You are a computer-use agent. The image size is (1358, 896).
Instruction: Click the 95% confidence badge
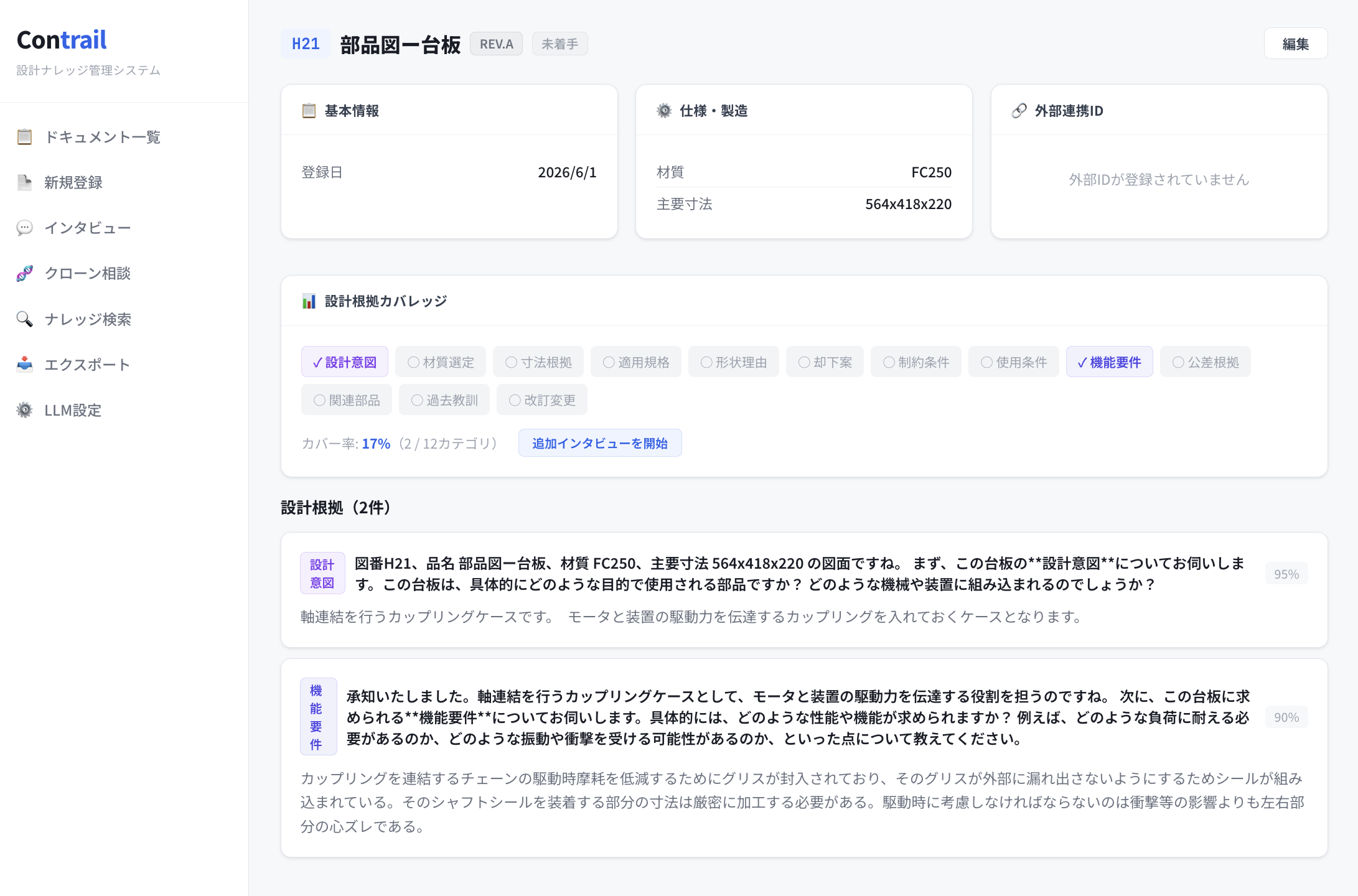coord(1286,574)
